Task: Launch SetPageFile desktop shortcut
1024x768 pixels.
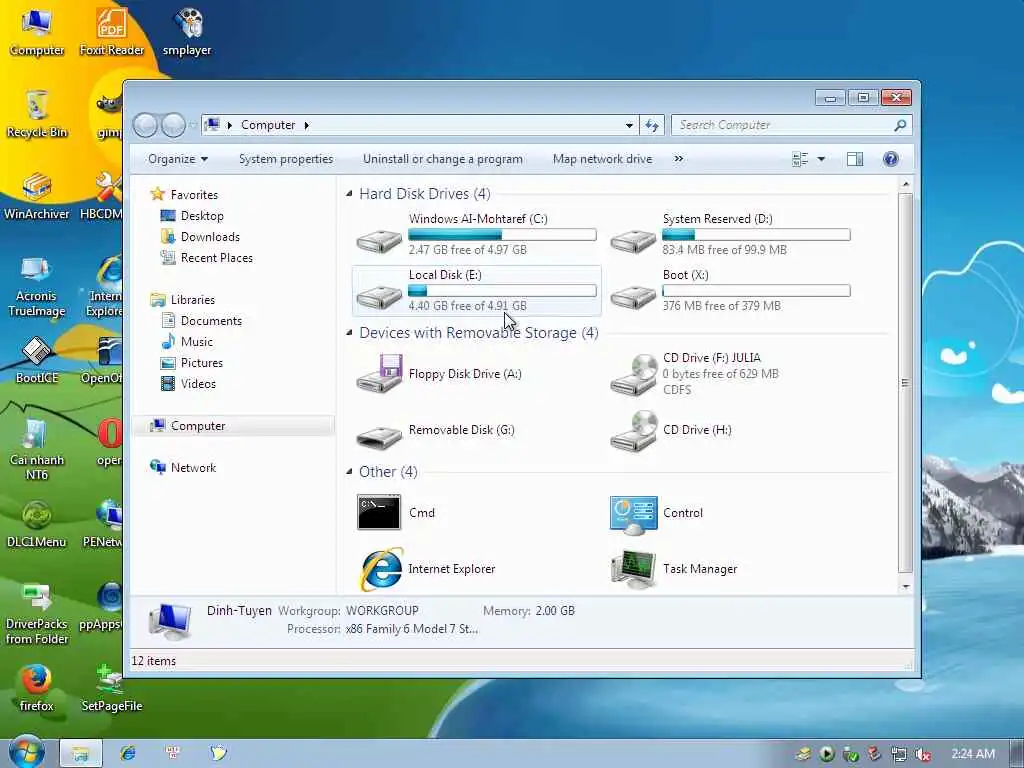Action: [112, 688]
